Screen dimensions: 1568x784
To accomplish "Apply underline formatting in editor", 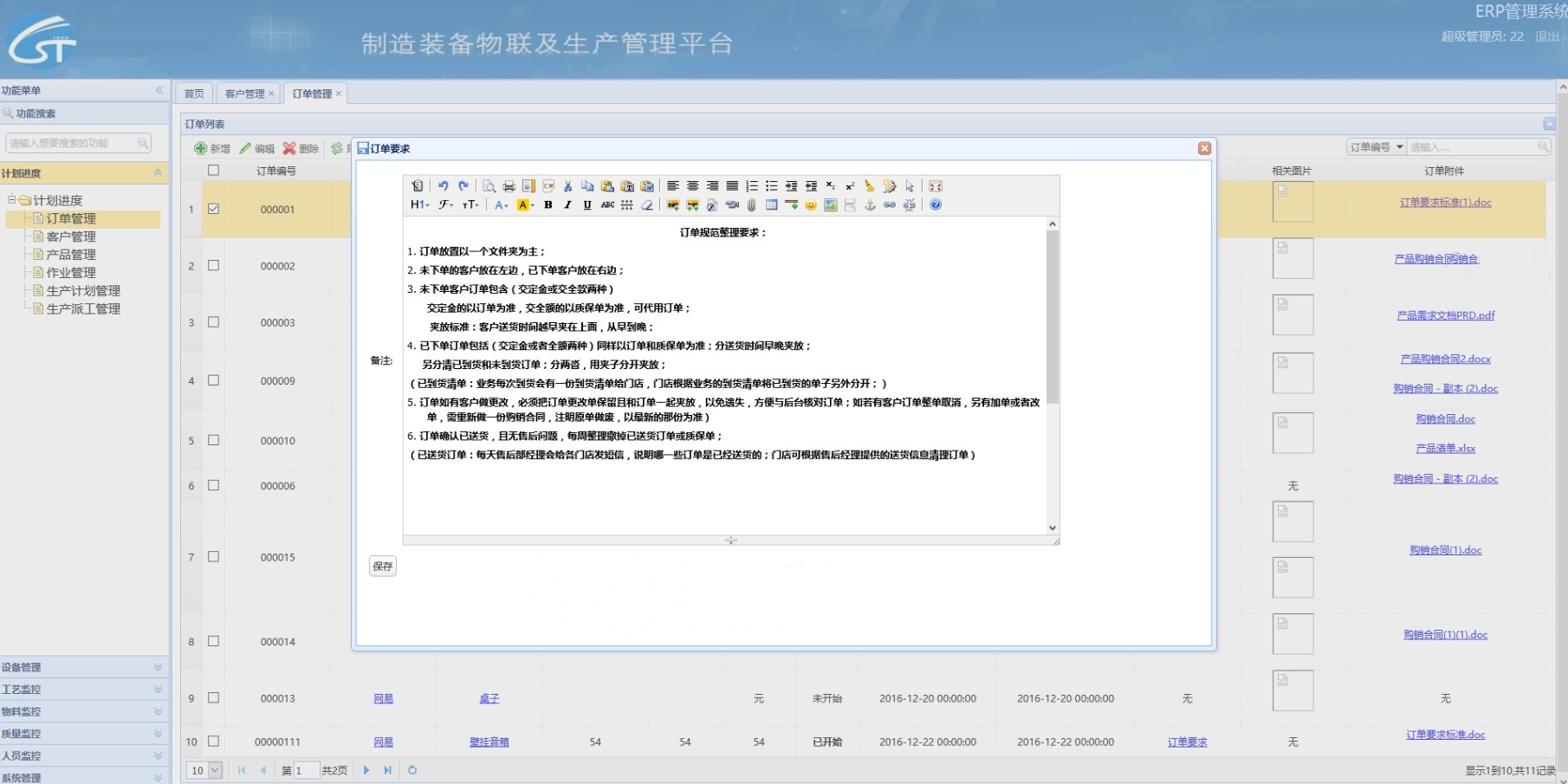I will 587,205.
